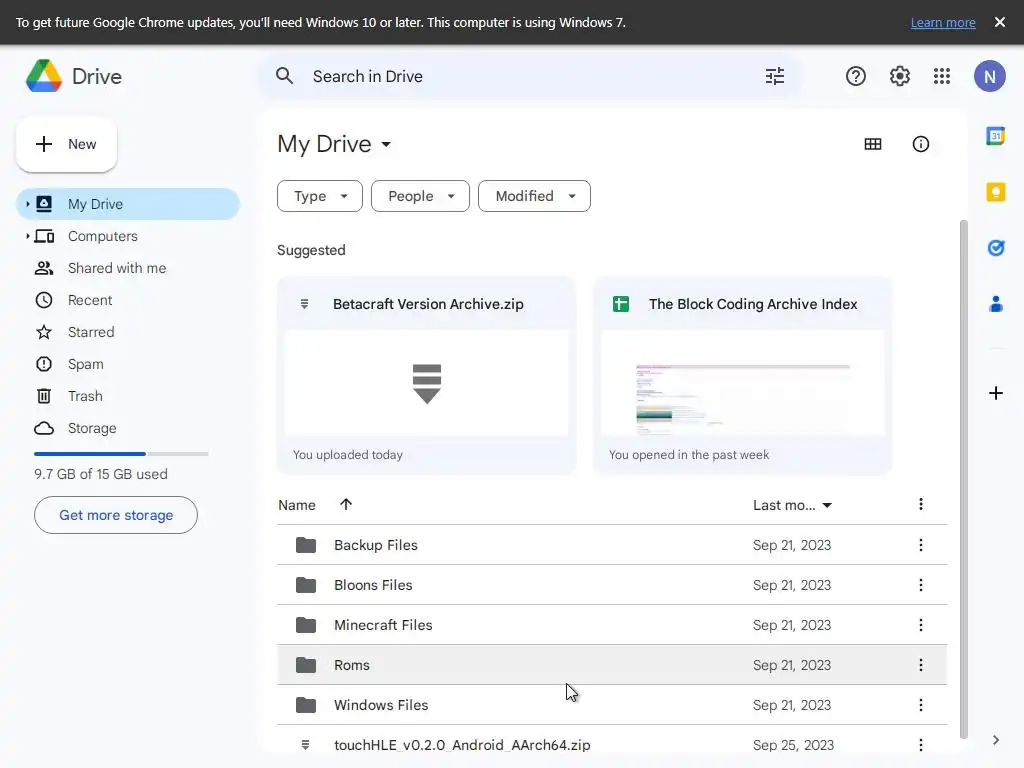1024x768 pixels.
Task: Click the Google Drive logo
Action: point(44,76)
